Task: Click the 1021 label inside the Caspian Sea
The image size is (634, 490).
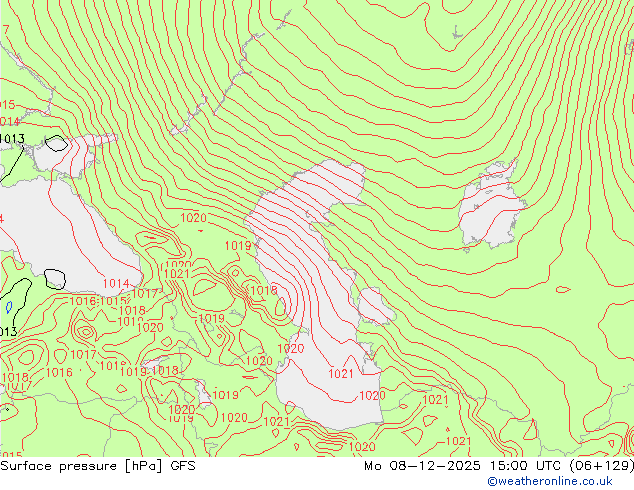Action: coord(341,374)
